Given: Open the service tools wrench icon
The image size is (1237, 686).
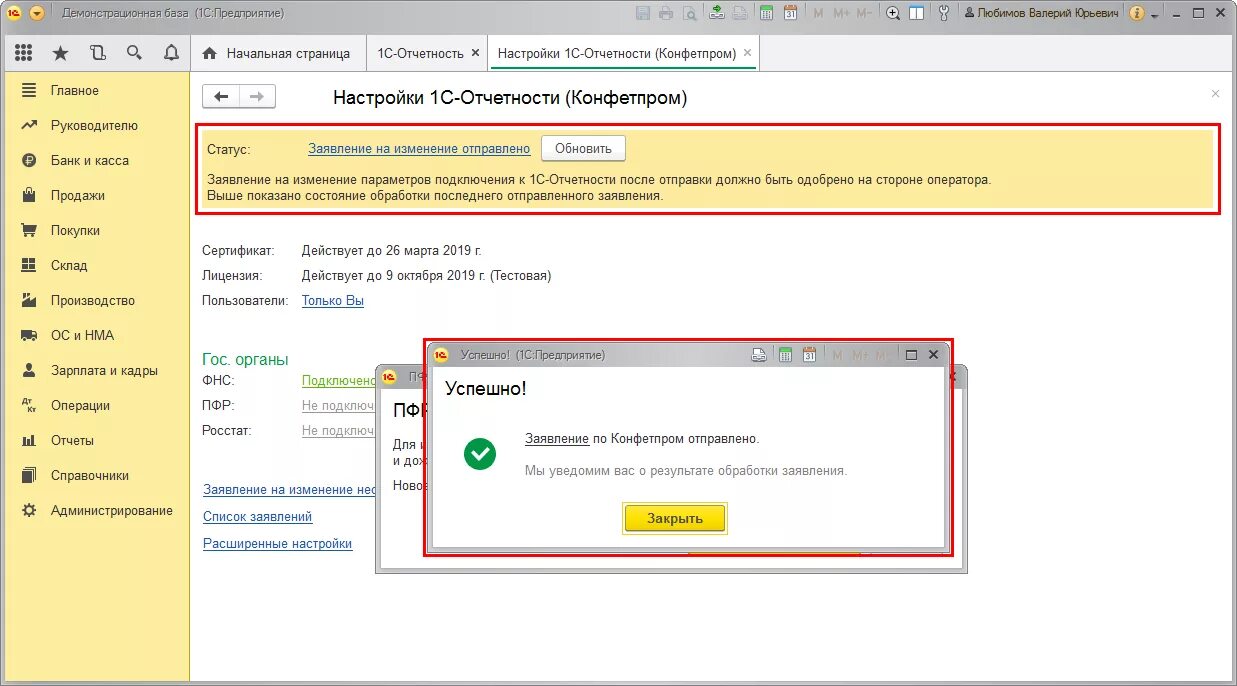Looking at the screenshot, I should pyautogui.click(x=944, y=13).
